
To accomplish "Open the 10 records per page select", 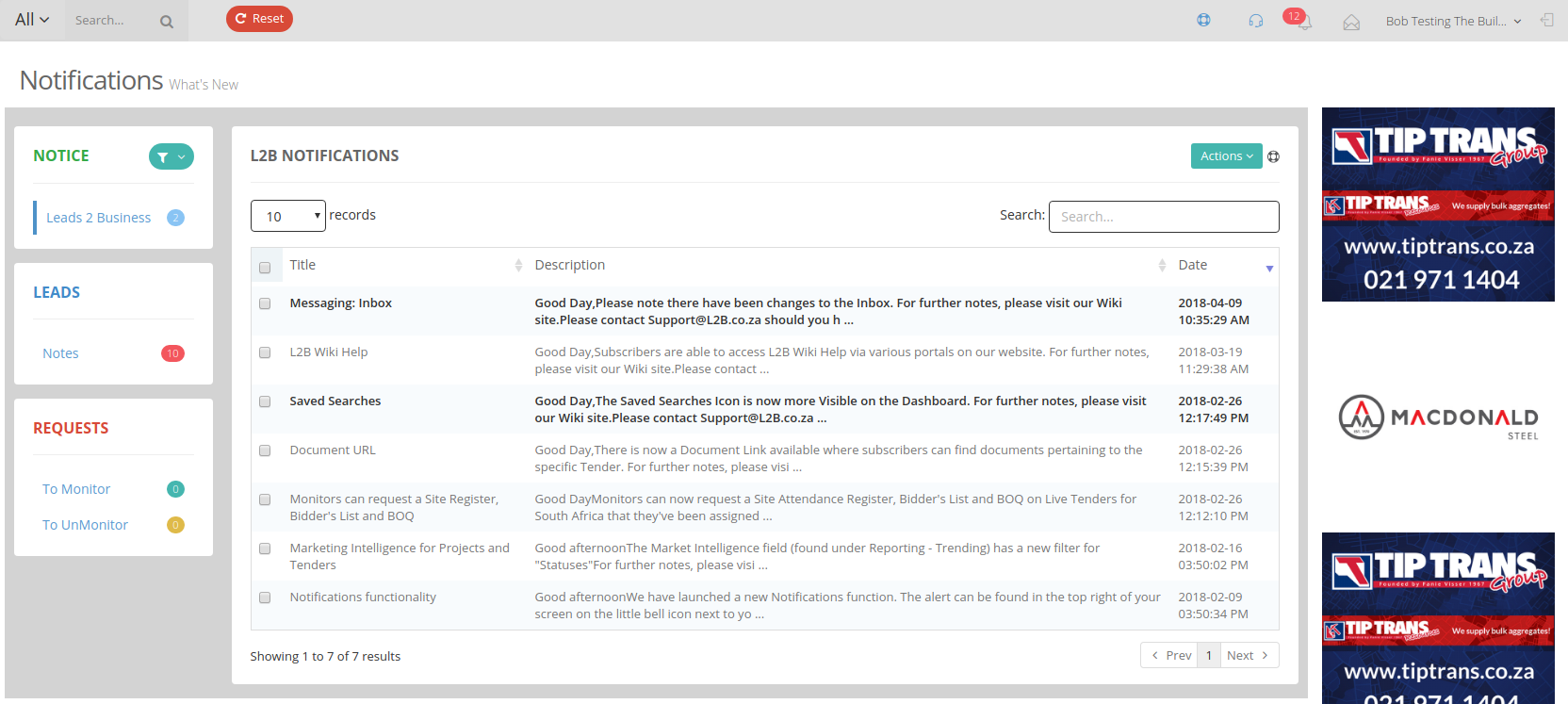I will [x=288, y=216].
